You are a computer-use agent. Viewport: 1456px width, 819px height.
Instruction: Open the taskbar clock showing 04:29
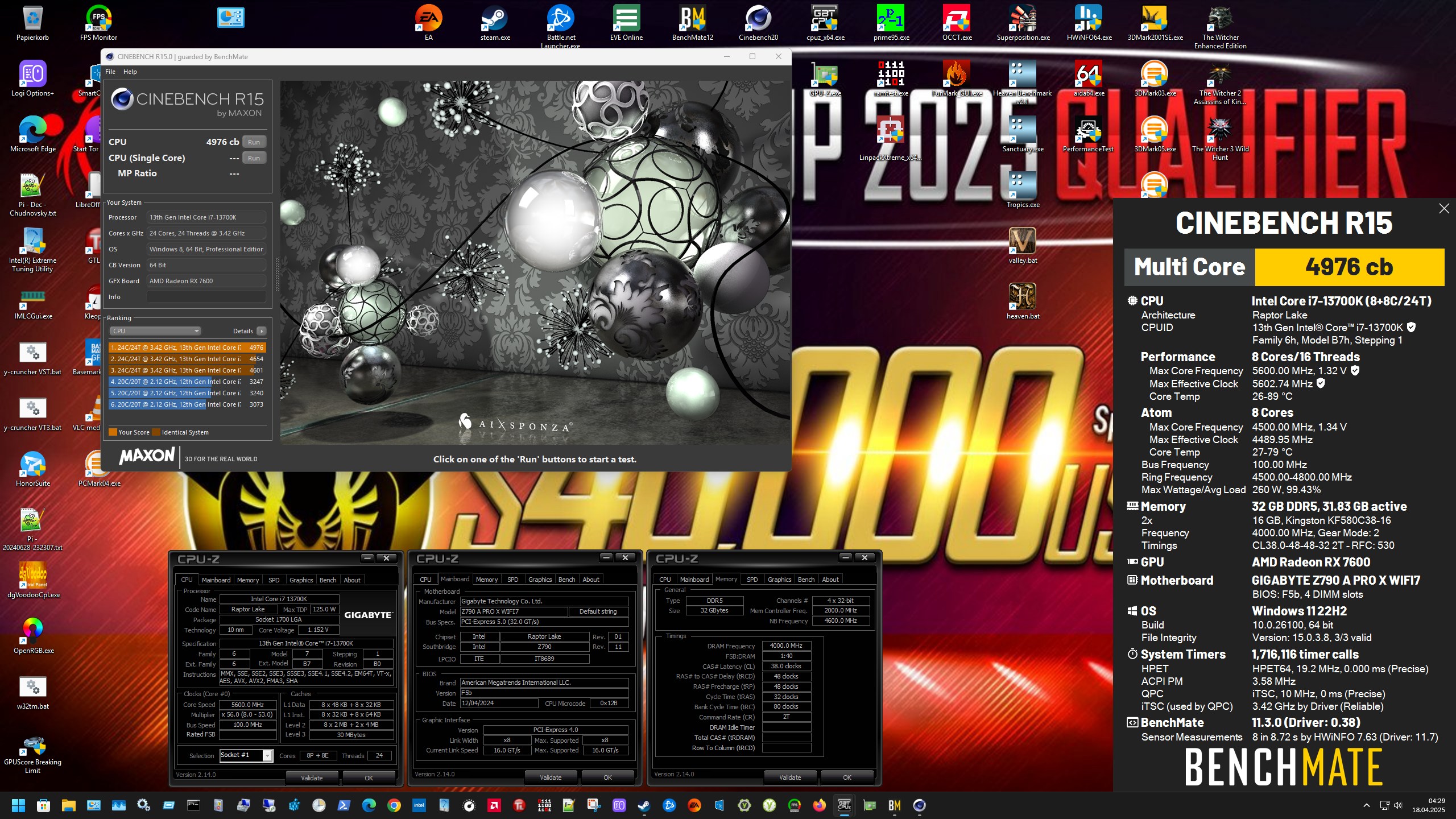pos(1428,805)
